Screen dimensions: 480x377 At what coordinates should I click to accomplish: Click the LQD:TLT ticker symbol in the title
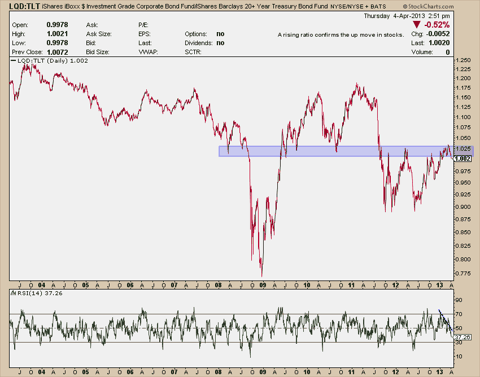pyautogui.click(x=24, y=6)
